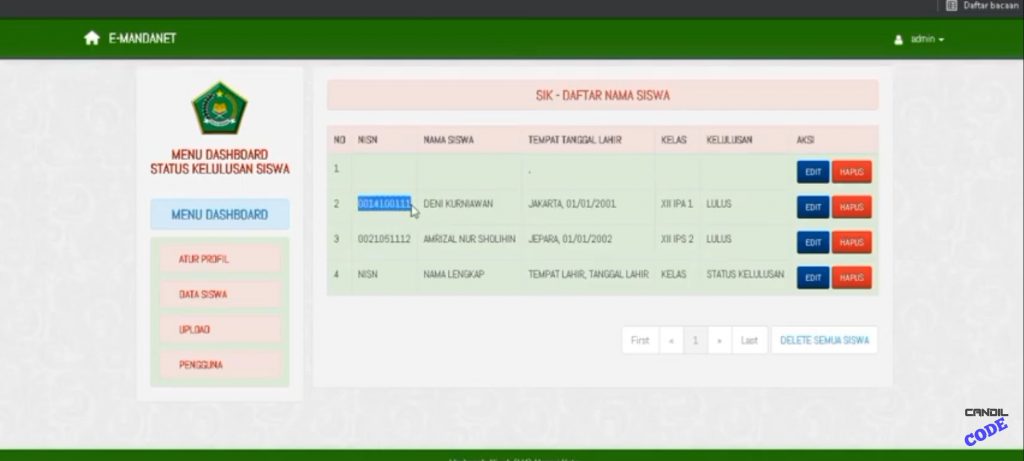Click the school emblem logo in sidebar
This screenshot has height=461, width=1024.
coord(219,108)
